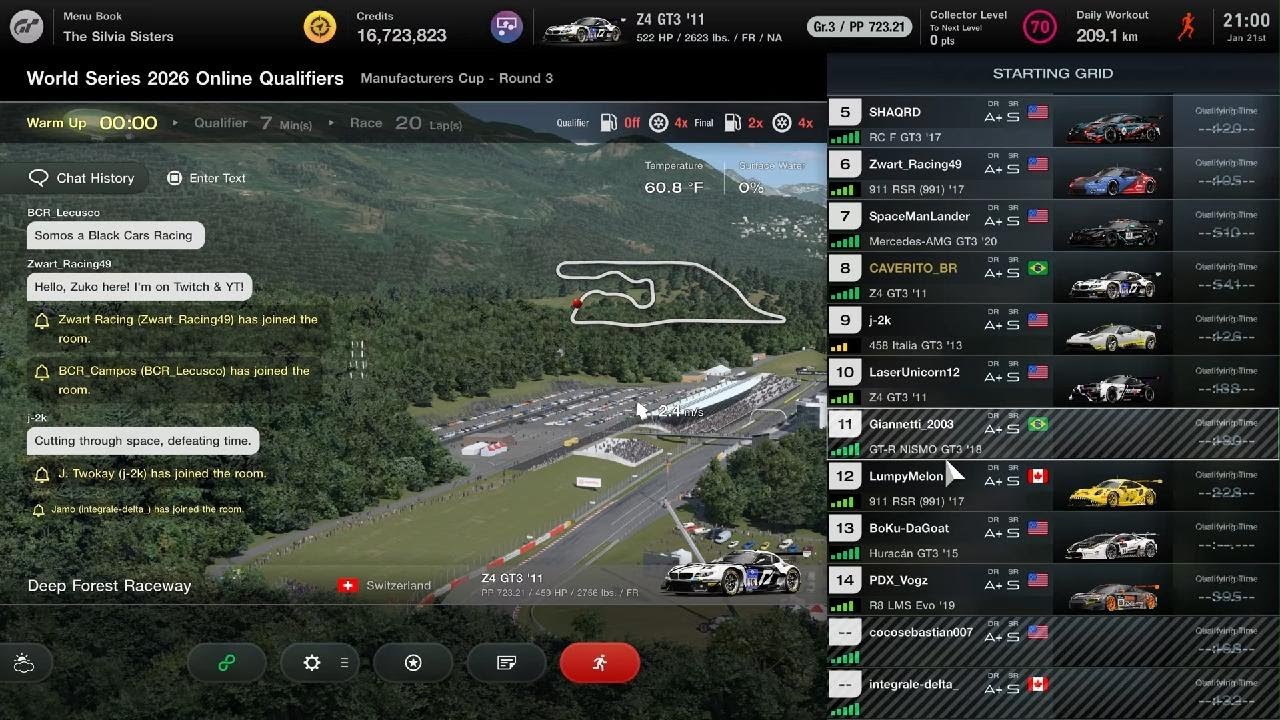
Task: Click the 'Somos a Black Cars Racing' message
Action: coord(114,235)
